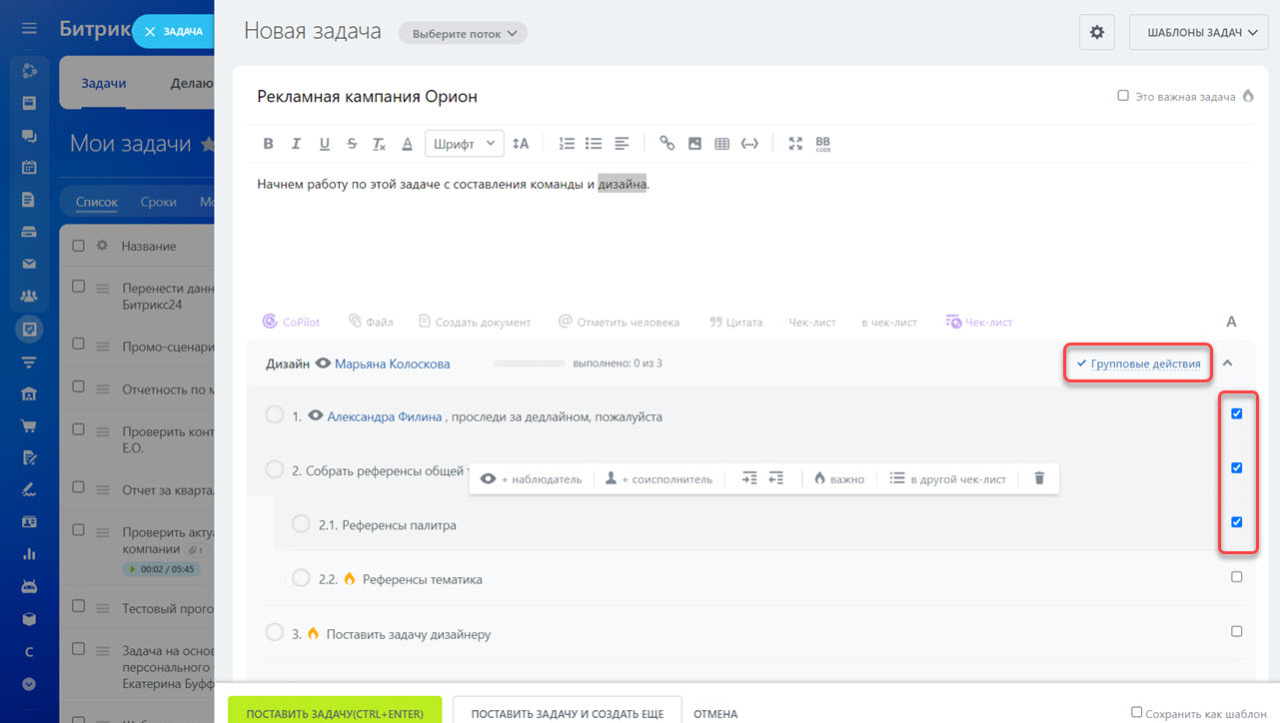The width and height of the screenshot is (1280, 723).
Task: Collapse the 'Дизайн' checklist chevron
Action: (1228, 364)
